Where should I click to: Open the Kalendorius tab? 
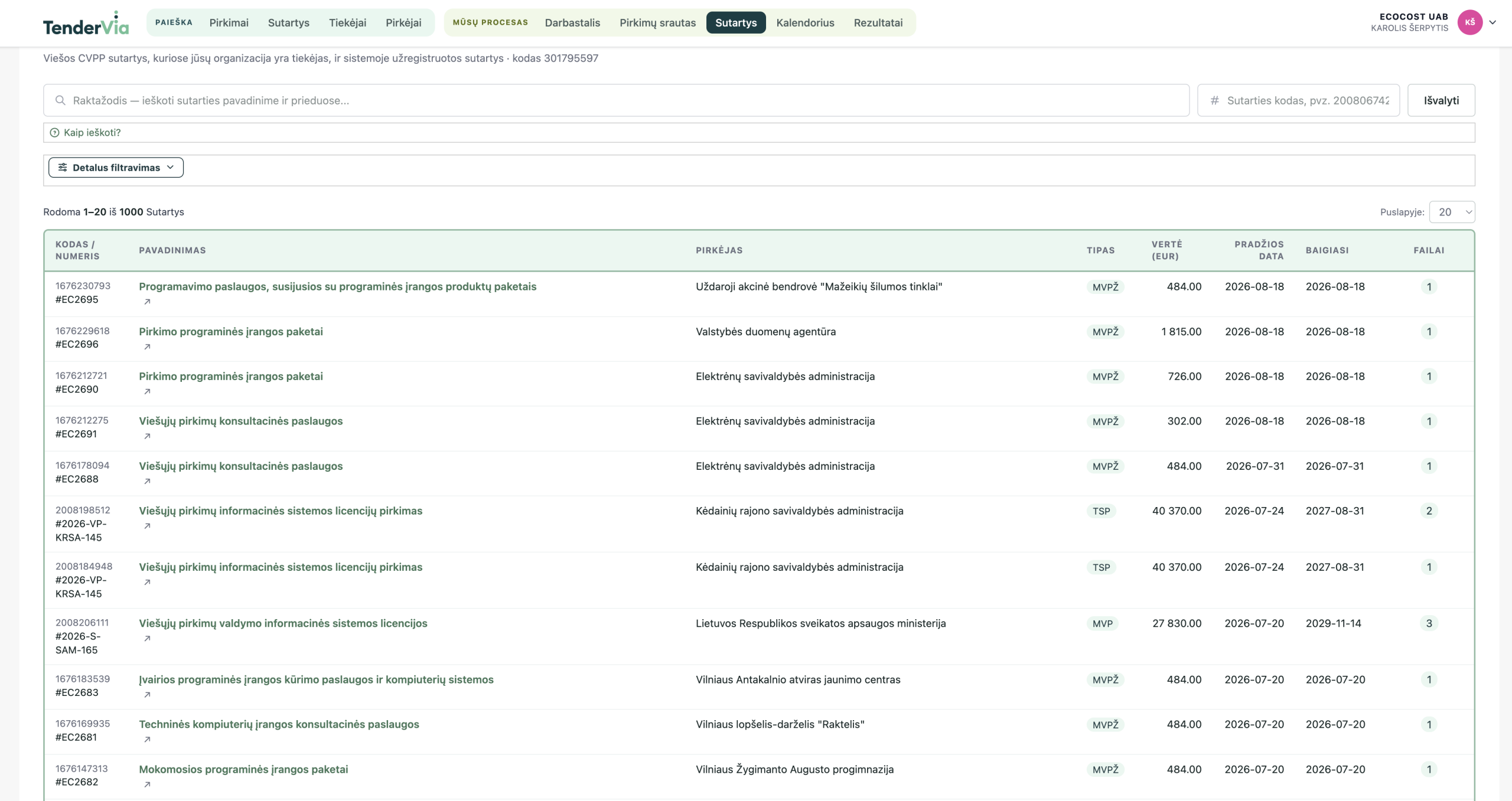pyautogui.click(x=805, y=22)
